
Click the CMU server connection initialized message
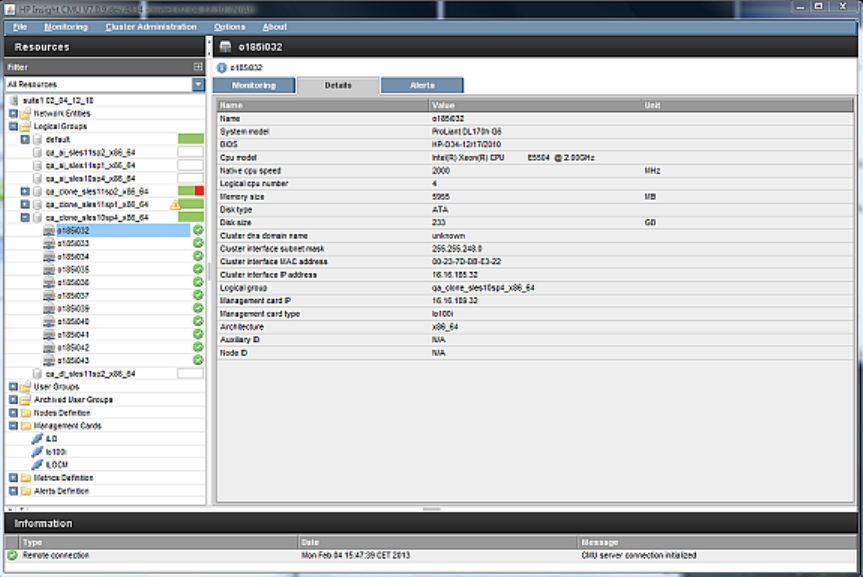click(x=638, y=556)
